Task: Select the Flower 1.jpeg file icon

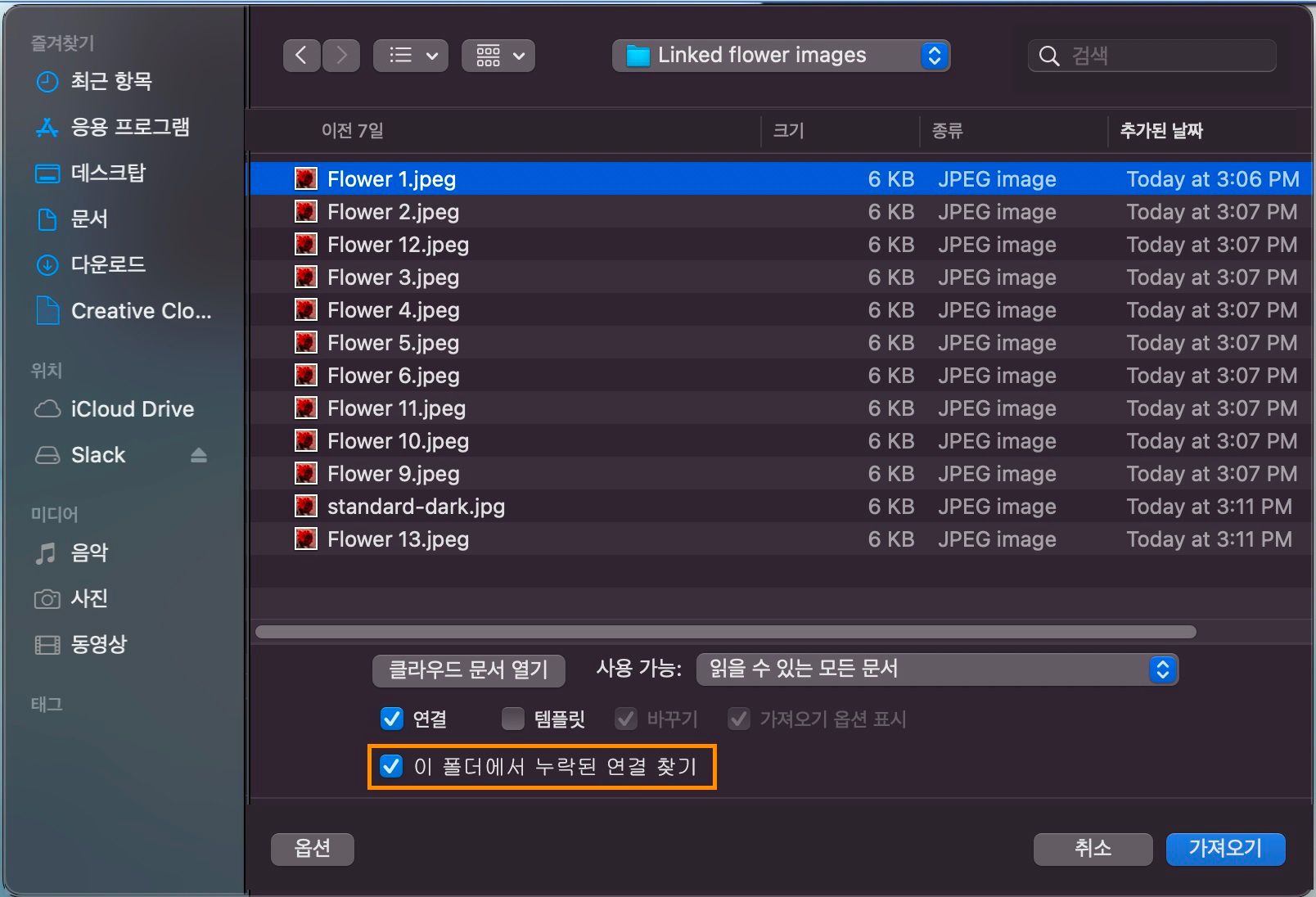Action: [x=306, y=179]
